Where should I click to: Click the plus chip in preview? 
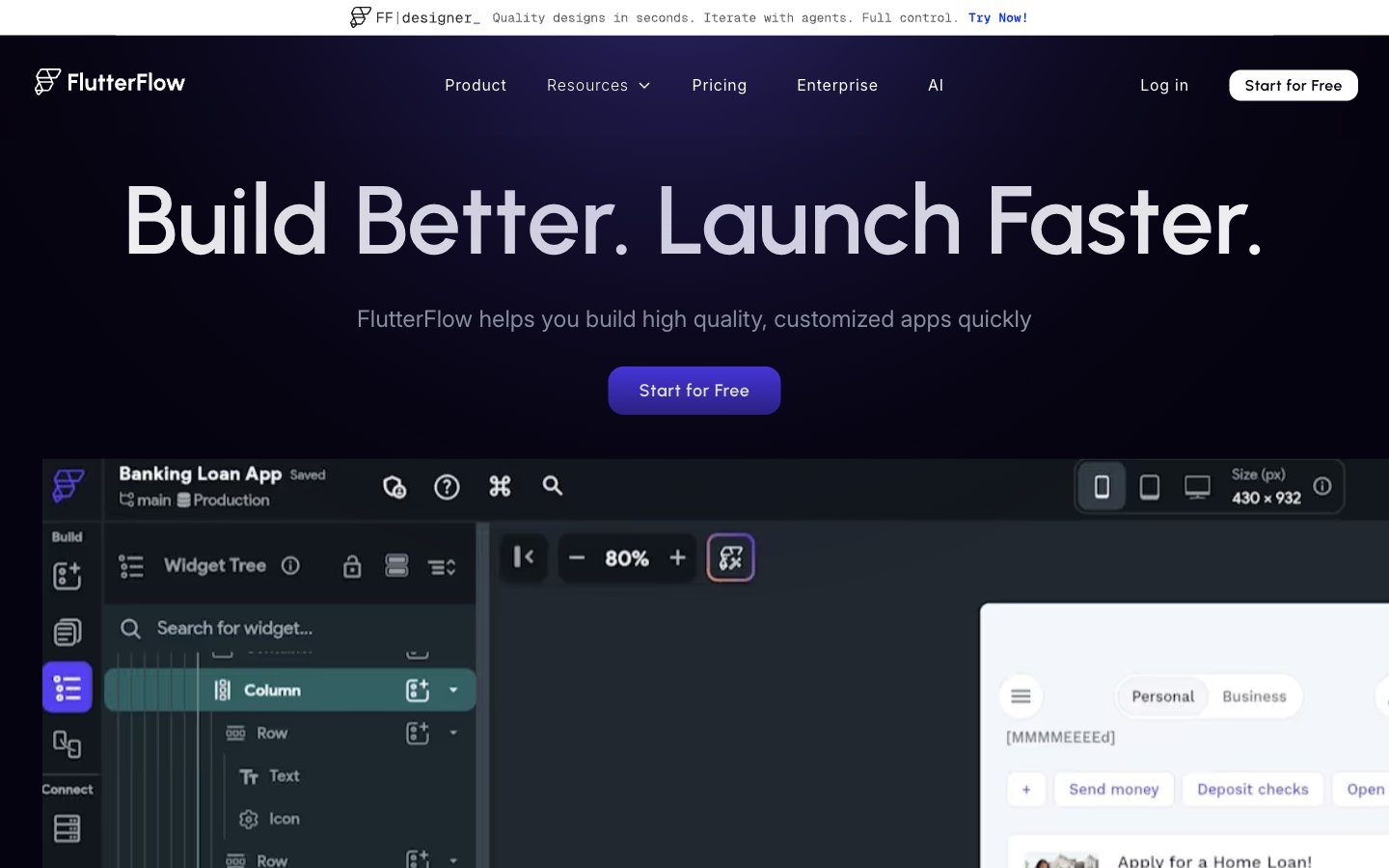pyautogui.click(x=1026, y=789)
